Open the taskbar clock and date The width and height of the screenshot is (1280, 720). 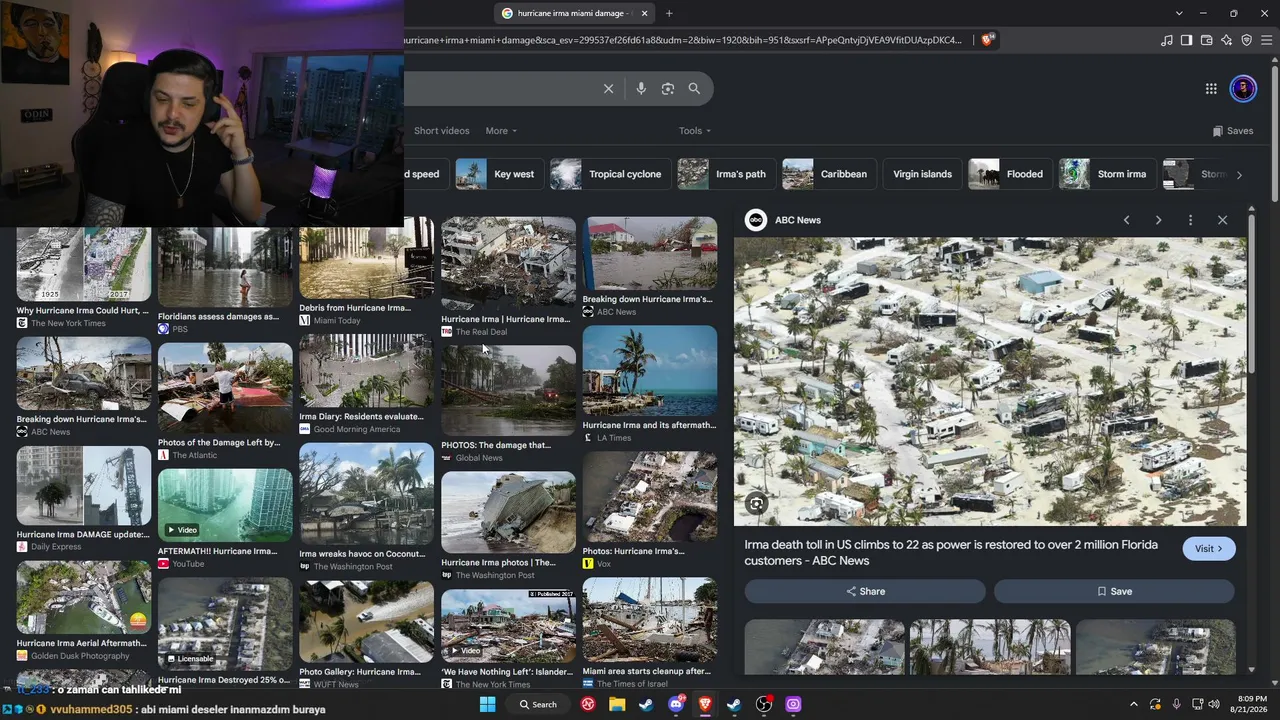[1251, 705]
